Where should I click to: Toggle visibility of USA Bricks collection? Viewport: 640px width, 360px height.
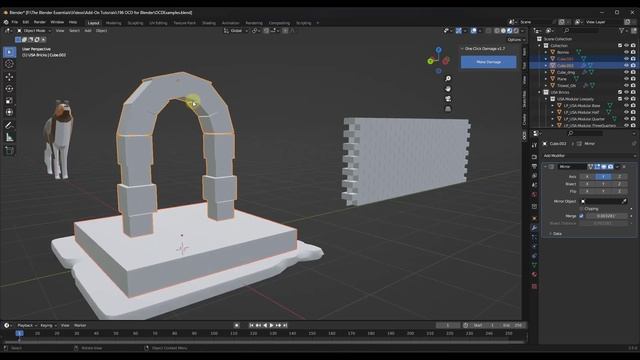(626, 92)
